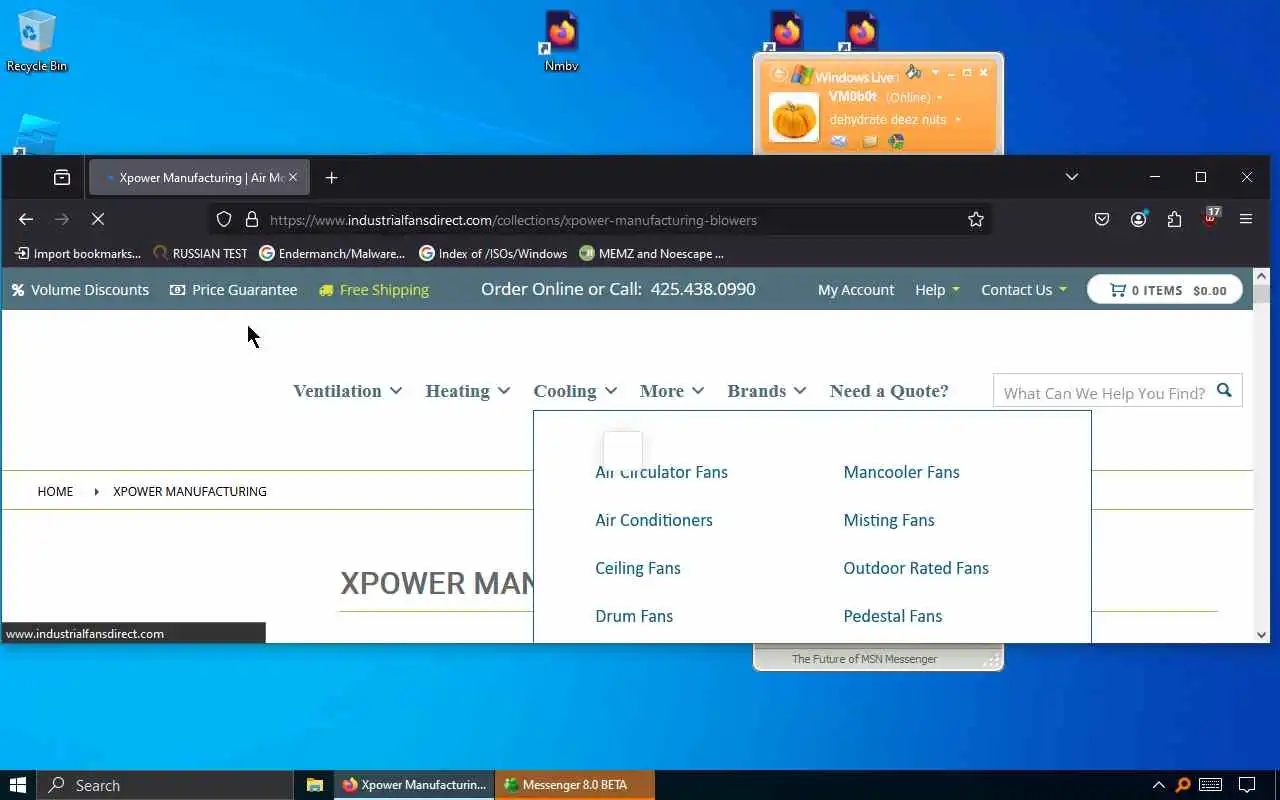Open the Contact Us dropdown

(1024, 290)
